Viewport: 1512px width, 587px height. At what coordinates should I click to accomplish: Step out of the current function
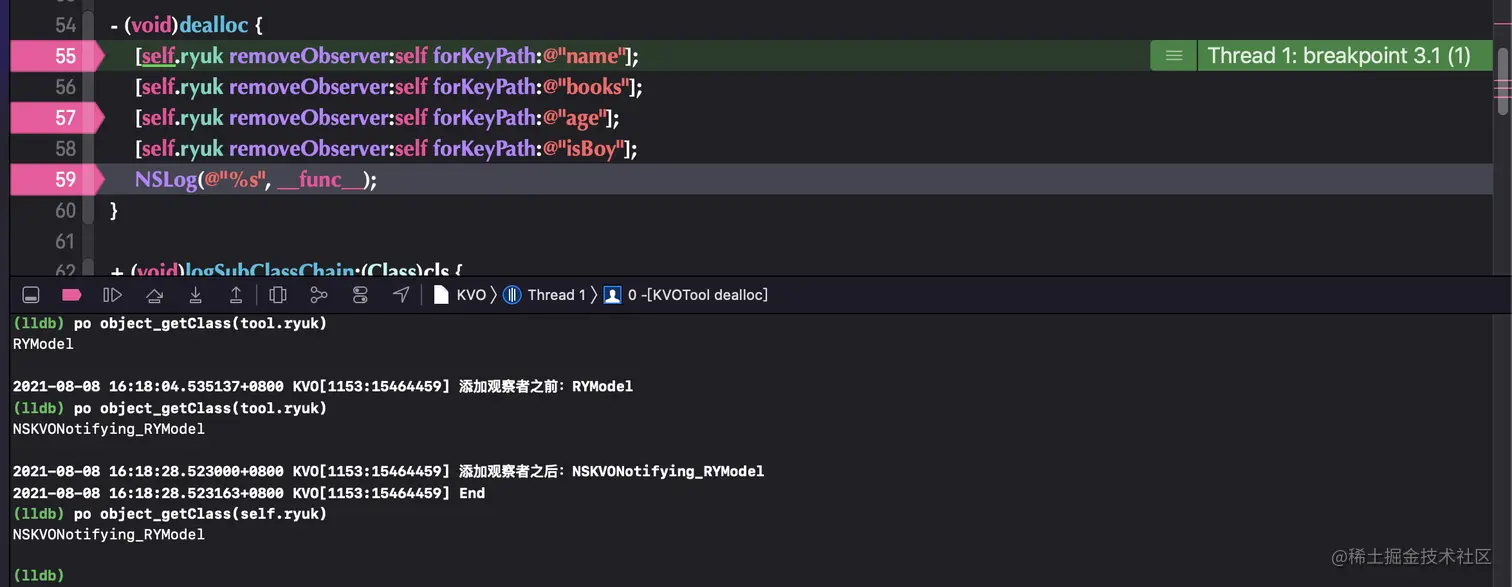tap(236, 295)
